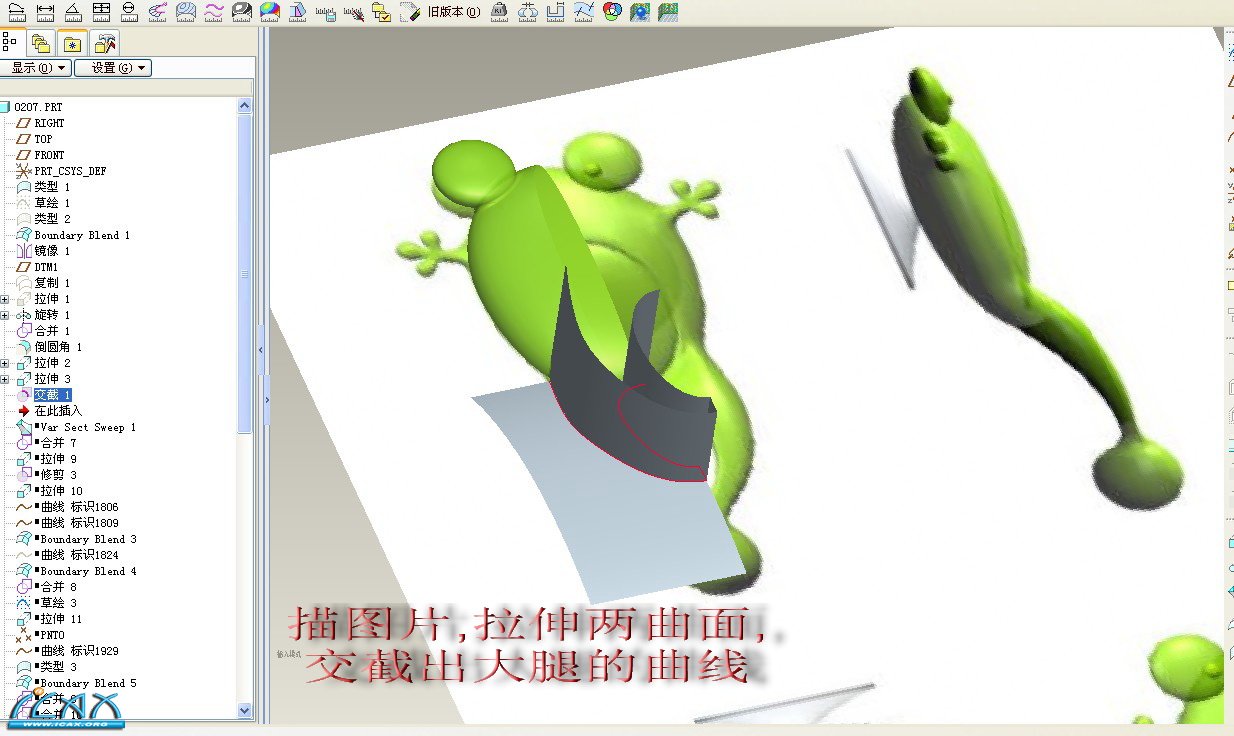Click the mass properties weight icon
The image size is (1234, 736).
tap(500, 12)
